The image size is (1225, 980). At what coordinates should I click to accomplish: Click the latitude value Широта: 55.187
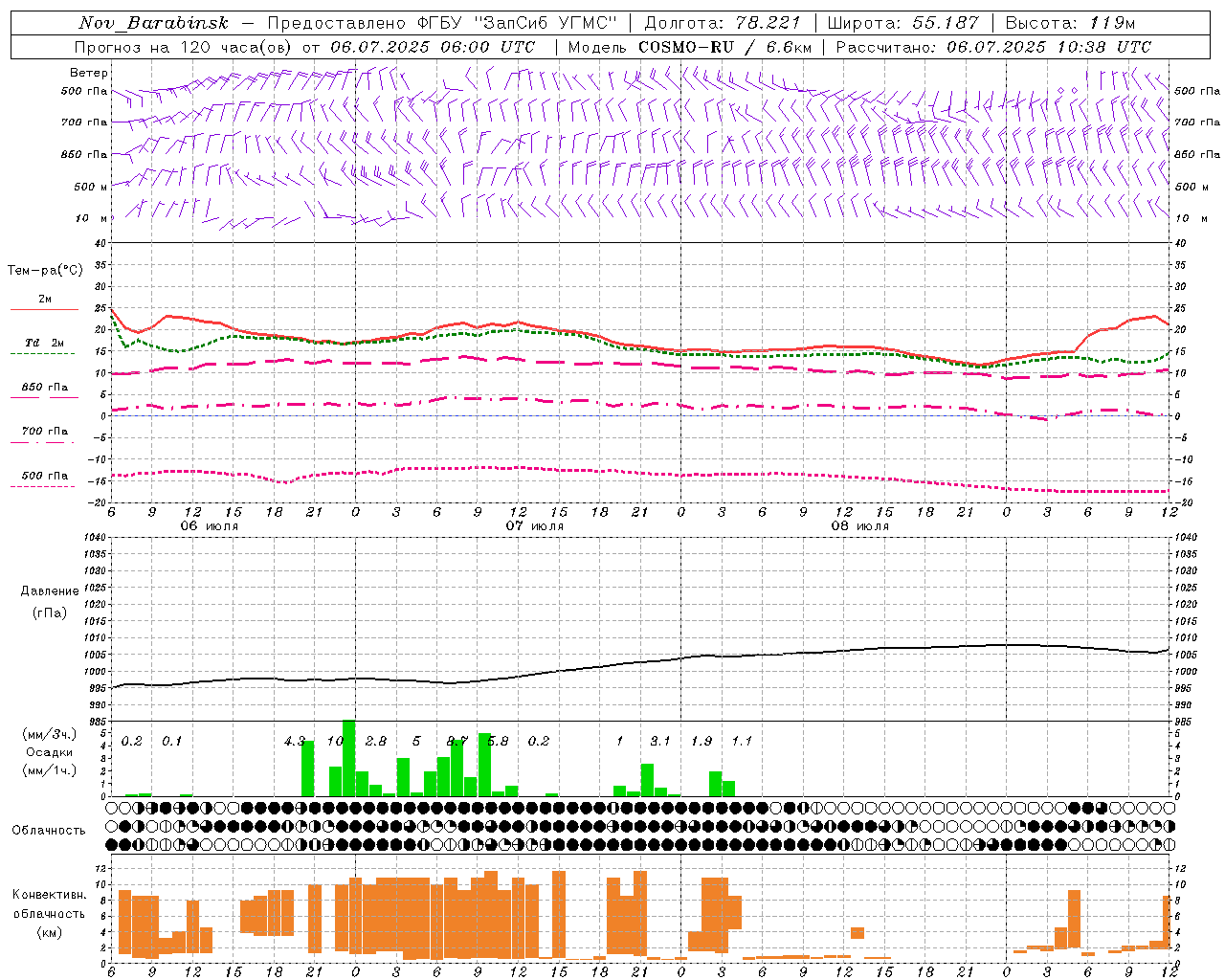tap(903, 23)
